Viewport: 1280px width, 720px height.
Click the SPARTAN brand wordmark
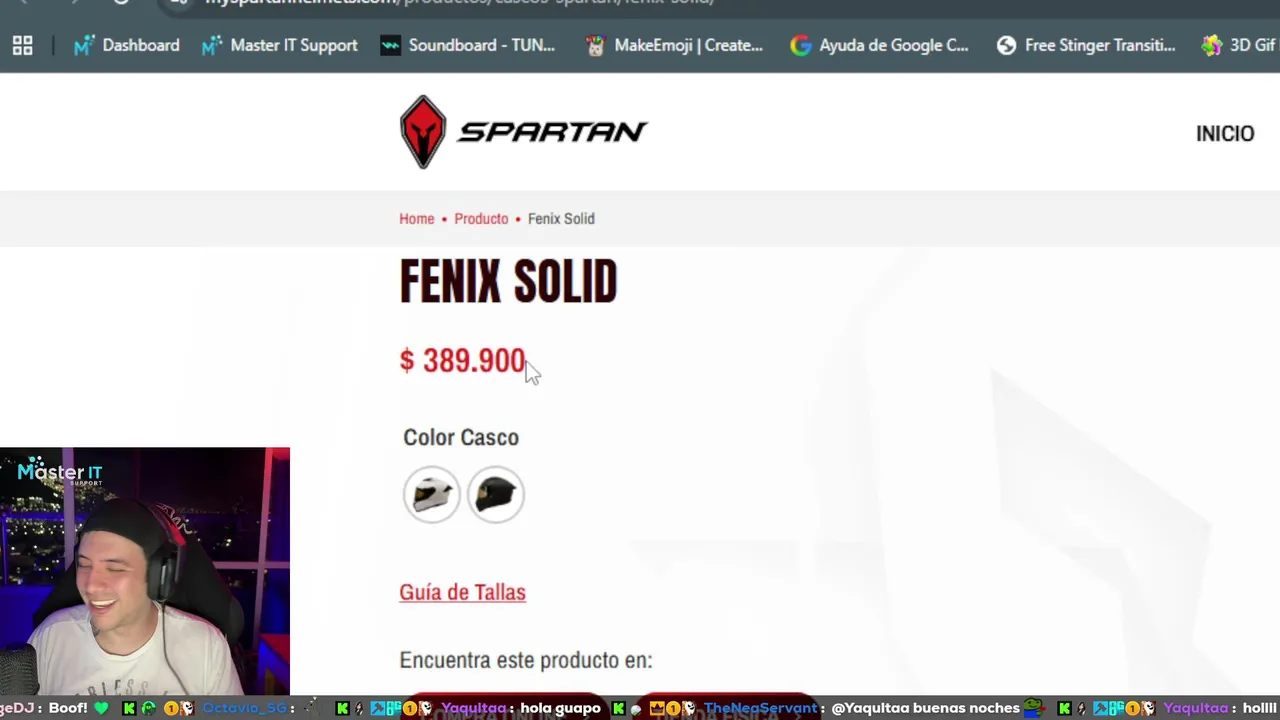(x=552, y=132)
